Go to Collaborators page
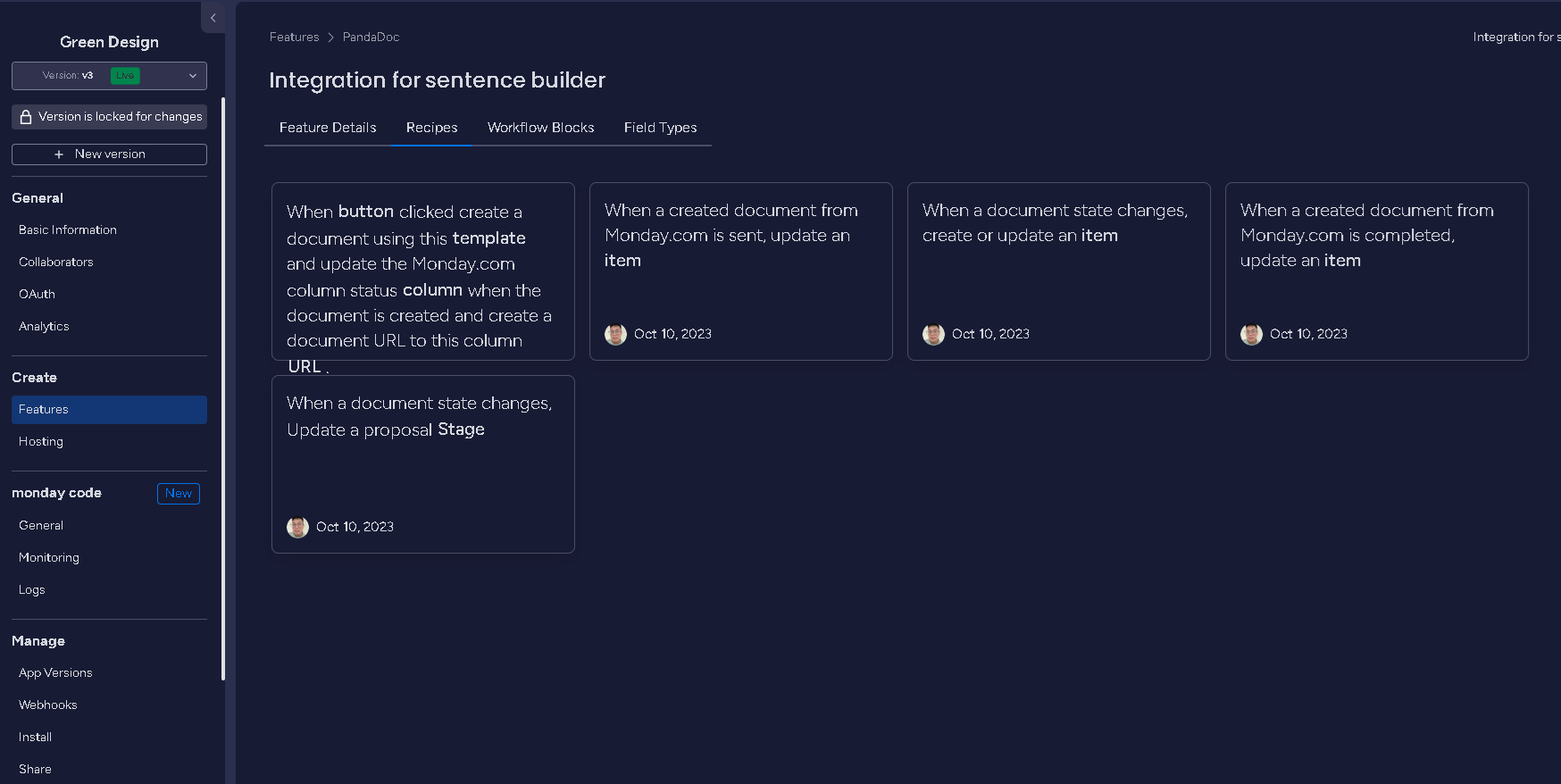This screenshot has height=784, width=1561. tap(56, 262)
